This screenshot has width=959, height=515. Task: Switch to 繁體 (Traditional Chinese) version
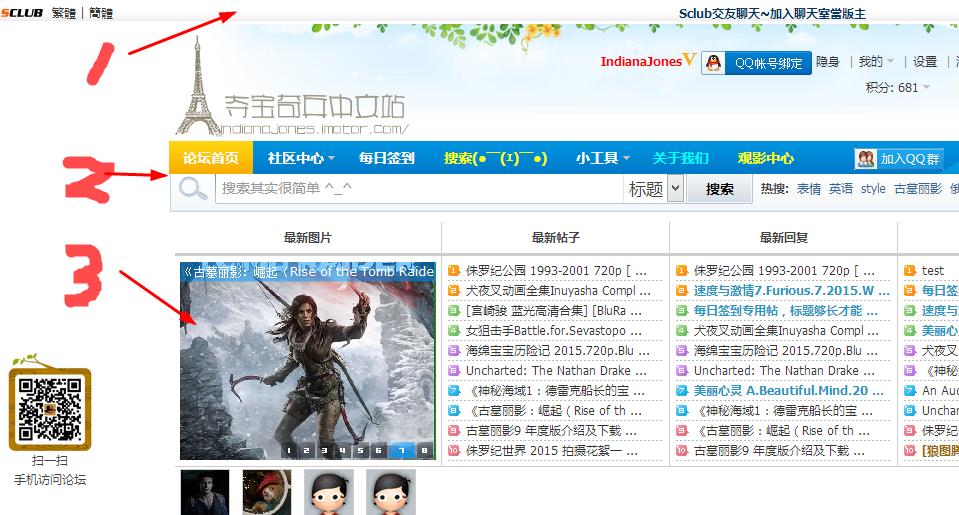(x=64, y=12)
